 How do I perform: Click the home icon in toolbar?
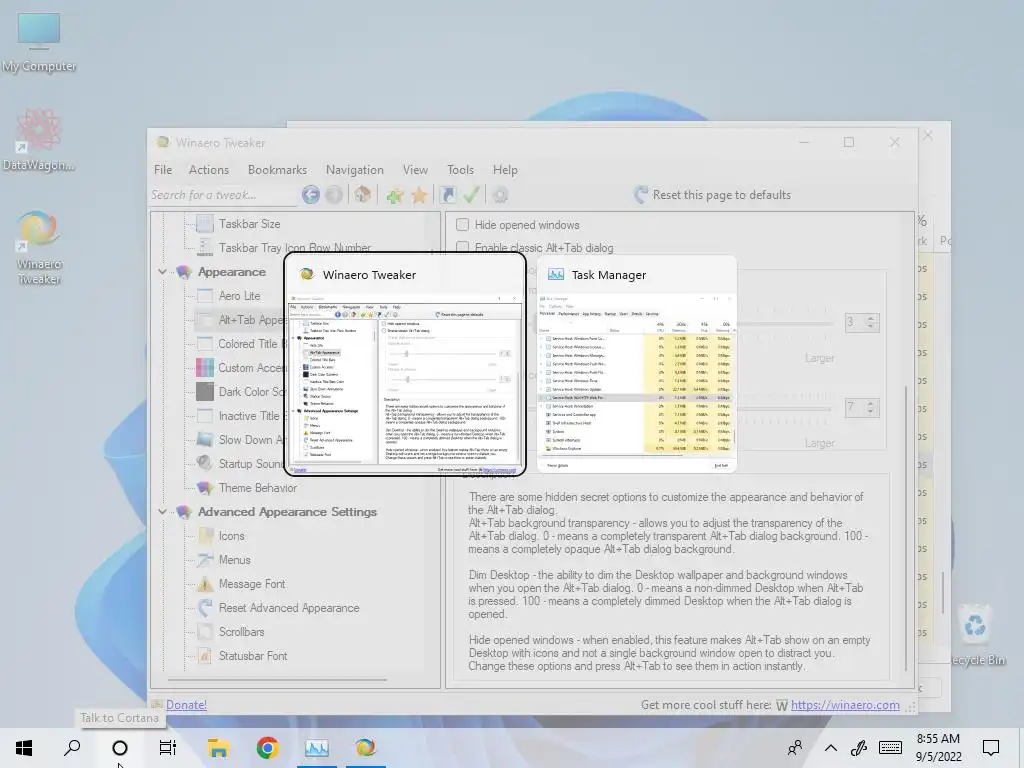tap(363, 195)
